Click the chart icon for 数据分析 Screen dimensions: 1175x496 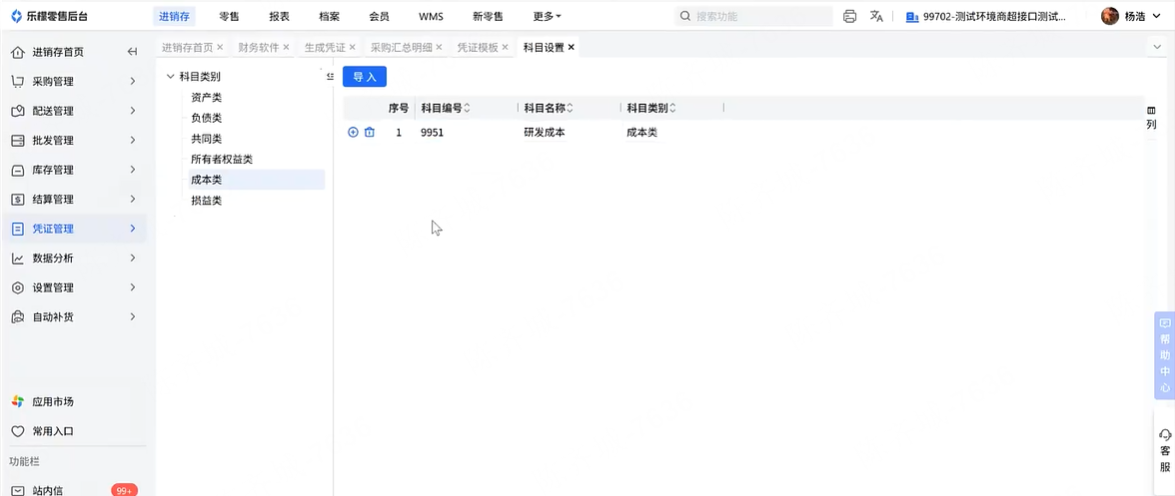(18, 258)
